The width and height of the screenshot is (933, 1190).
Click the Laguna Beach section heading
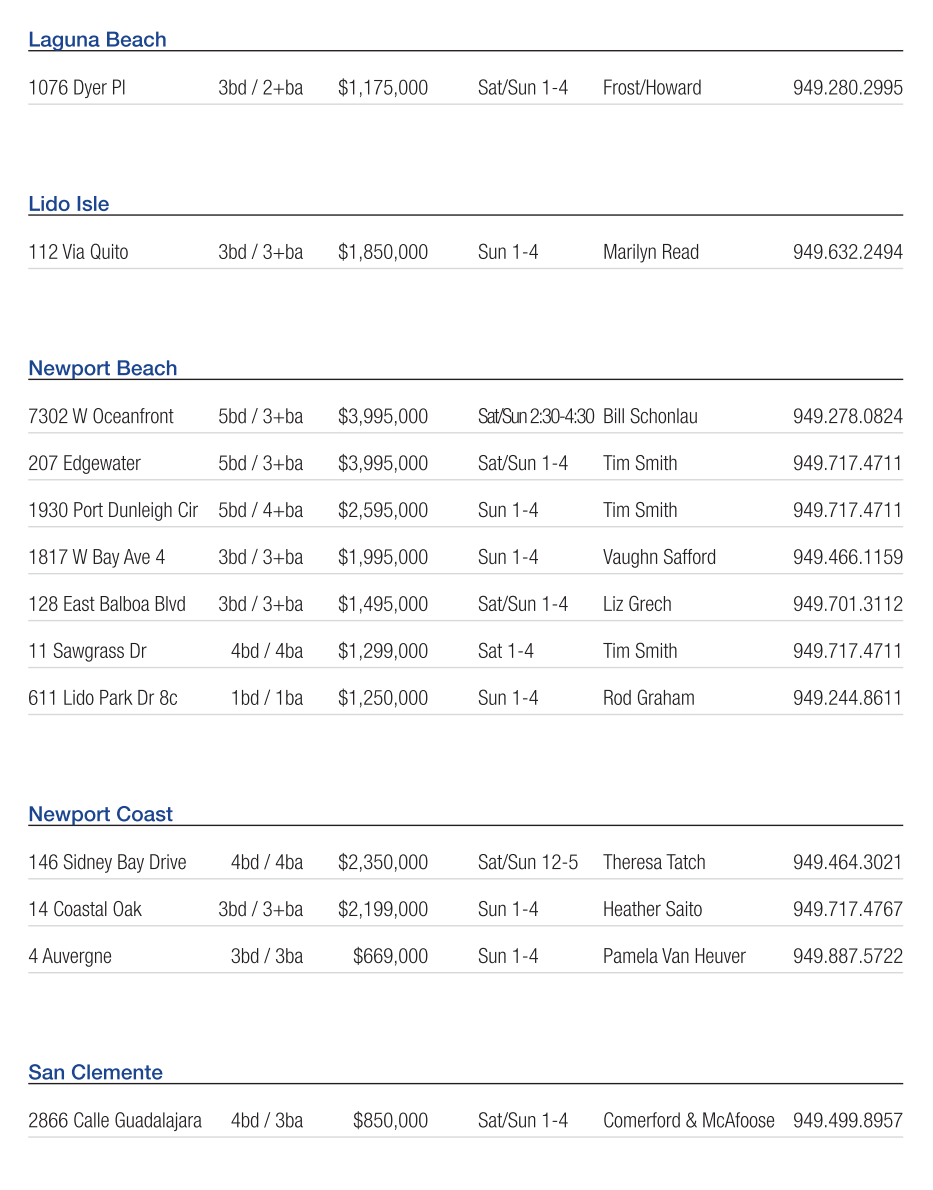[x=97, y=40]
